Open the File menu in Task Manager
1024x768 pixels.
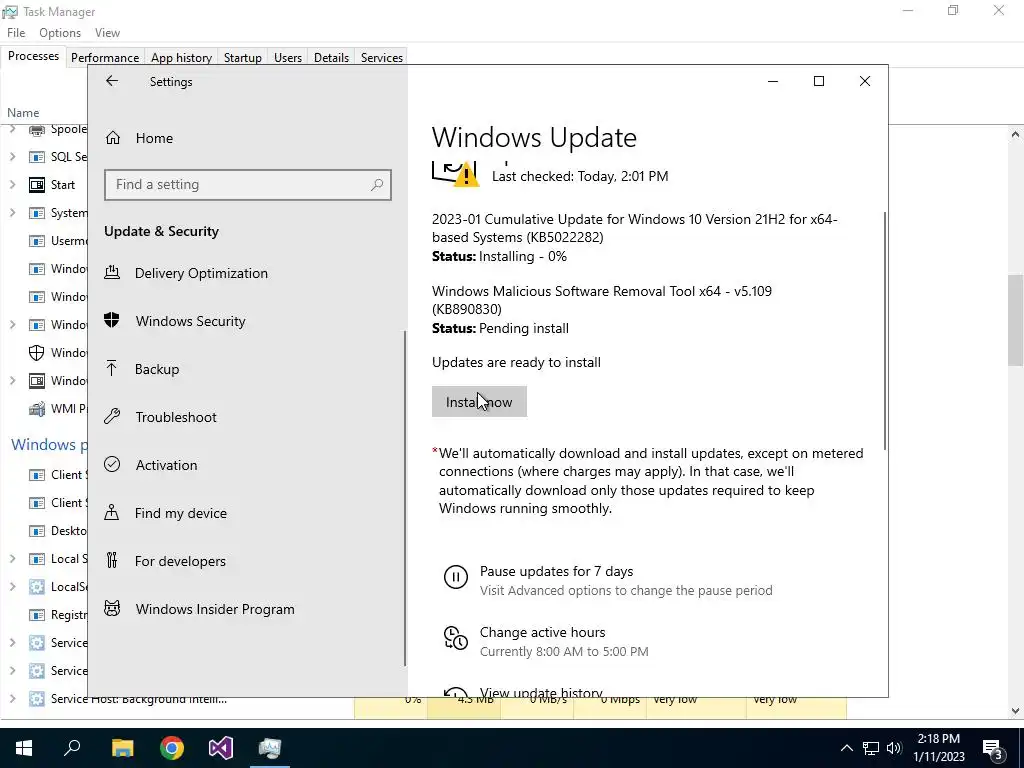16,33
